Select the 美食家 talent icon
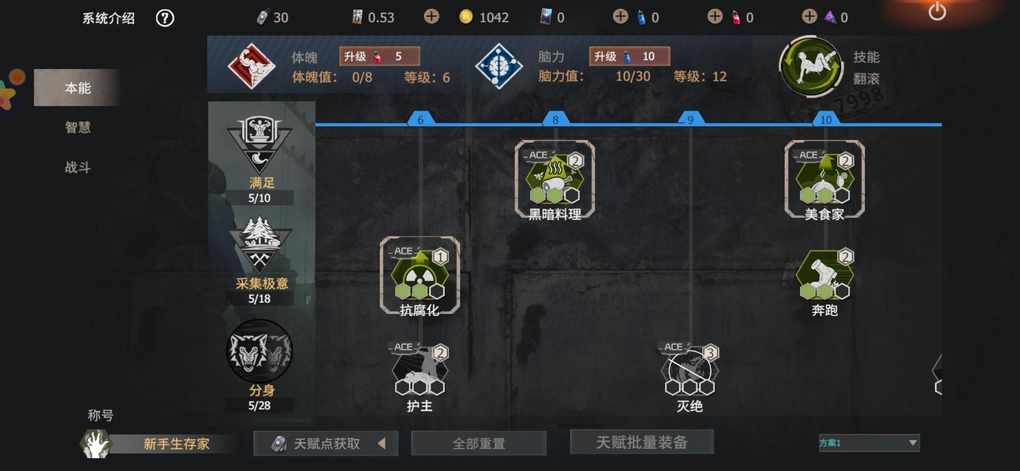The width and height of the screenshot is (1020, 471). pos(824,179)
